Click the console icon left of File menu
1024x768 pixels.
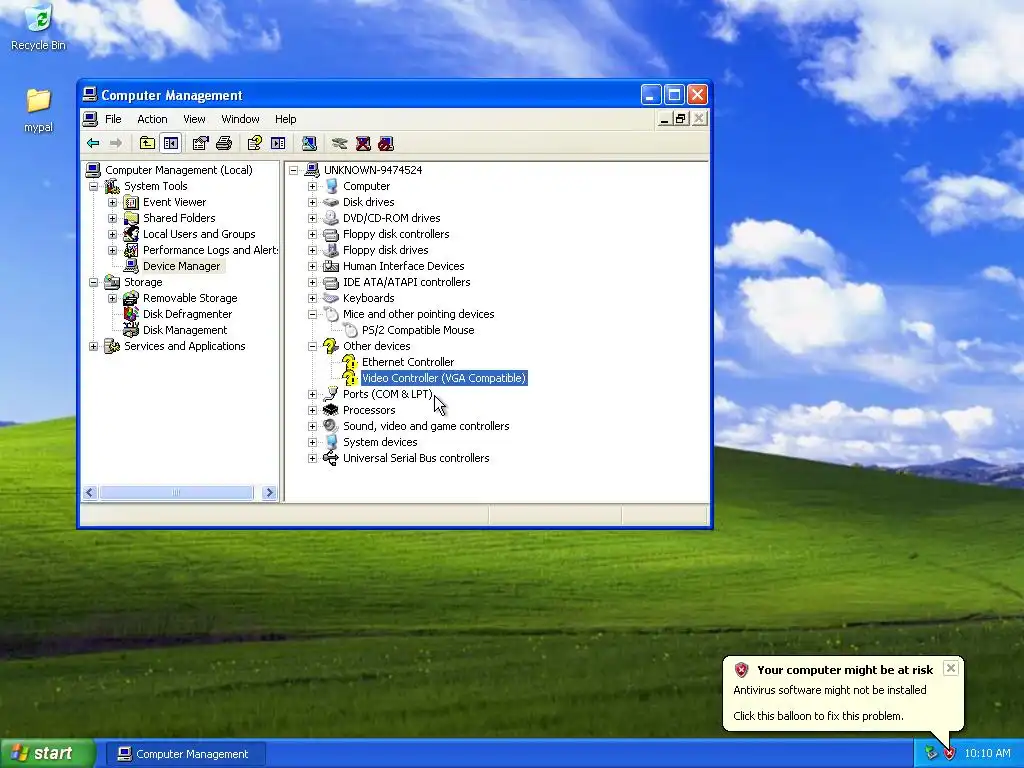click(90, 119)
